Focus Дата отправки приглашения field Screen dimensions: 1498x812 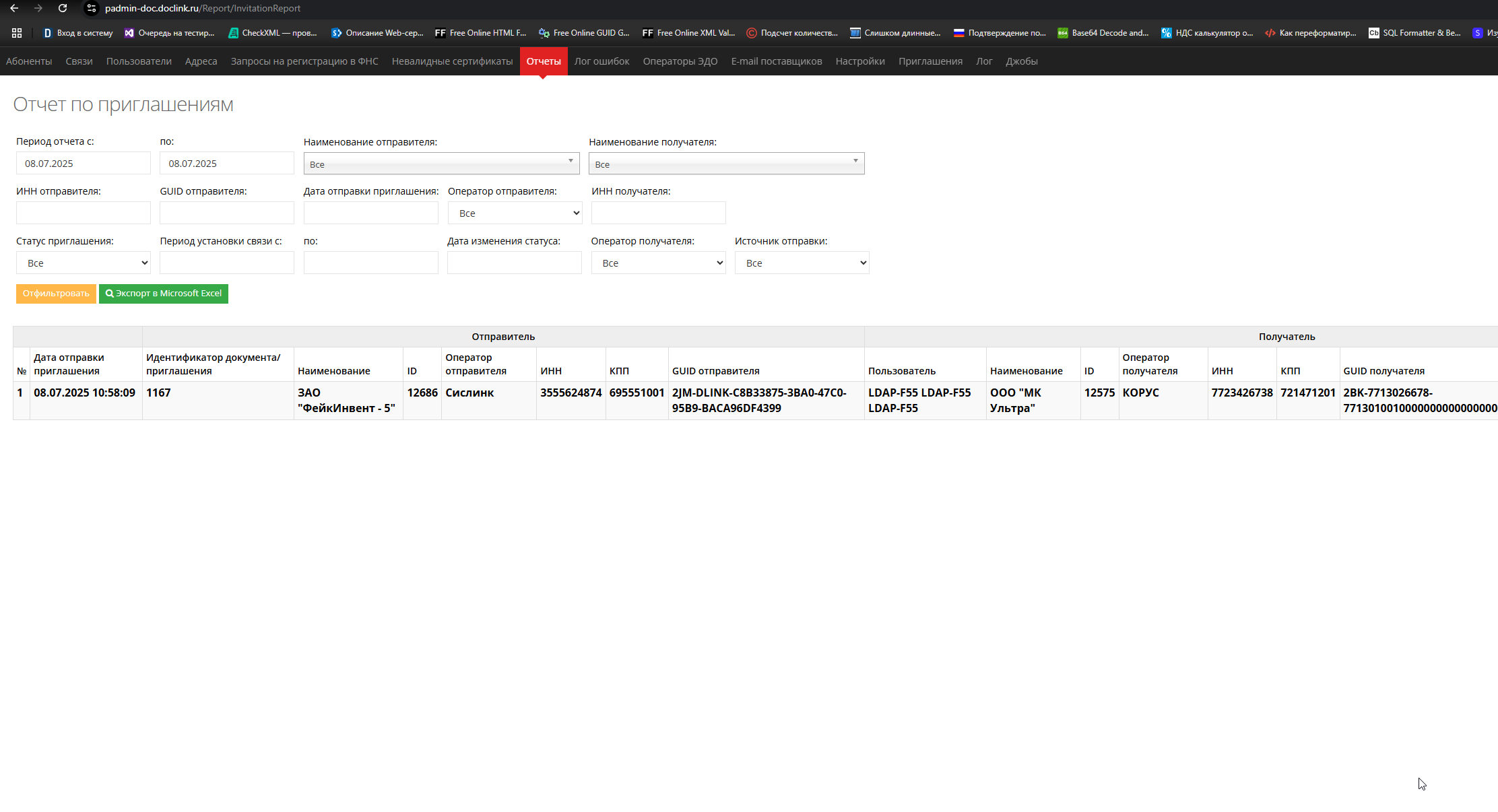(x=371, y=213)
